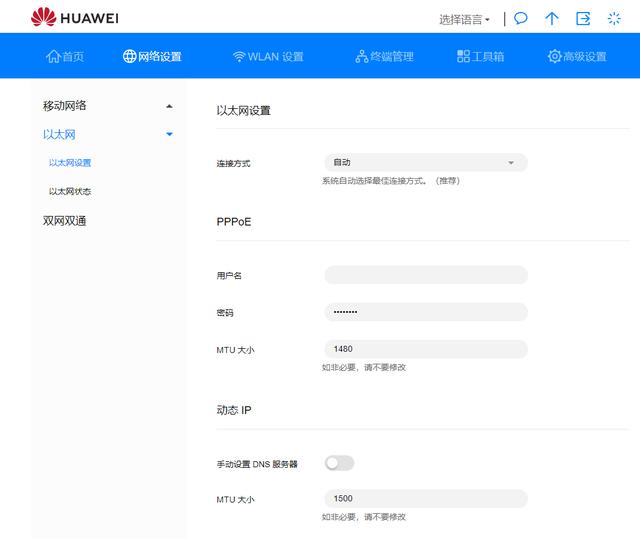Open 双网双通 in the sidebar
The image size is (640, 539).
(x=64, y=221)
